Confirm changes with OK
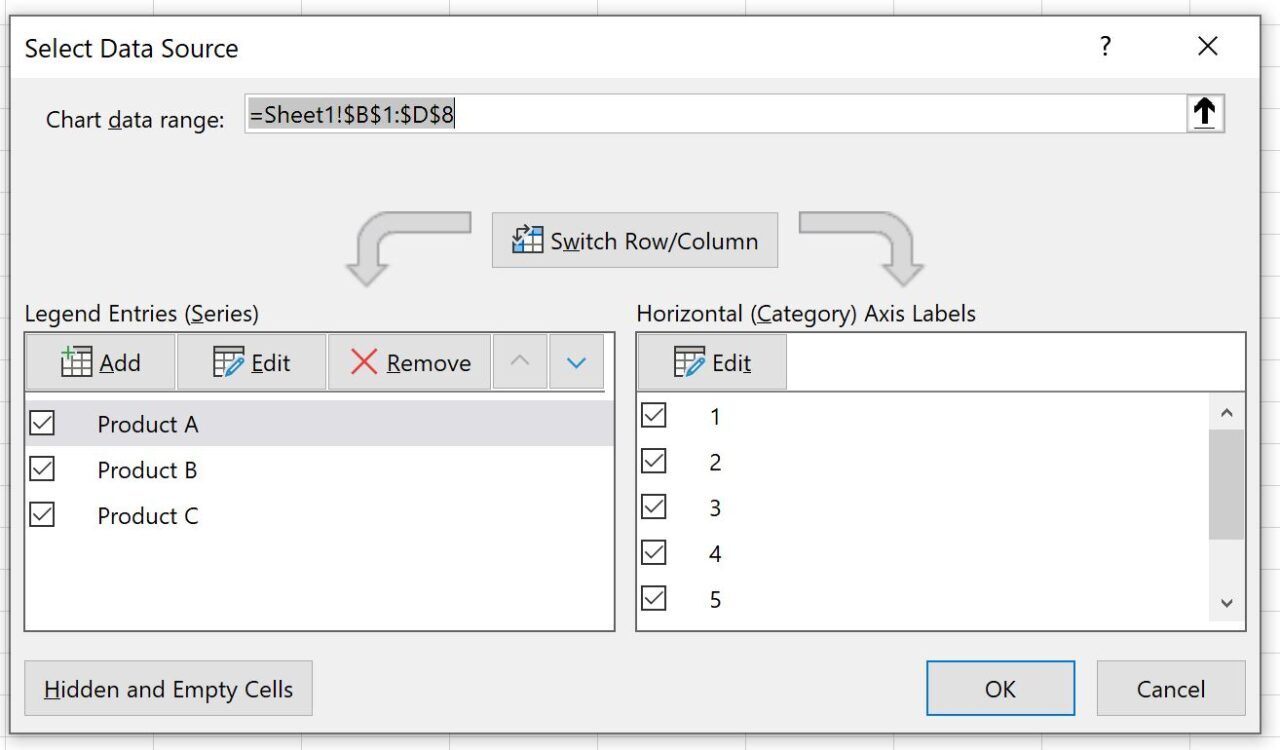 click(x=999, y=688)
